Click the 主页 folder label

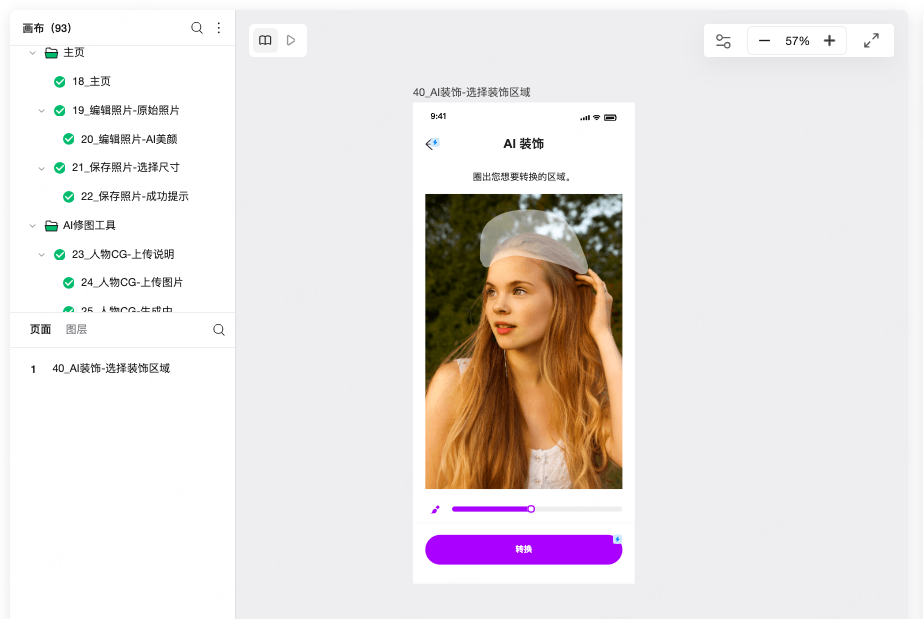tap(74, 52)
